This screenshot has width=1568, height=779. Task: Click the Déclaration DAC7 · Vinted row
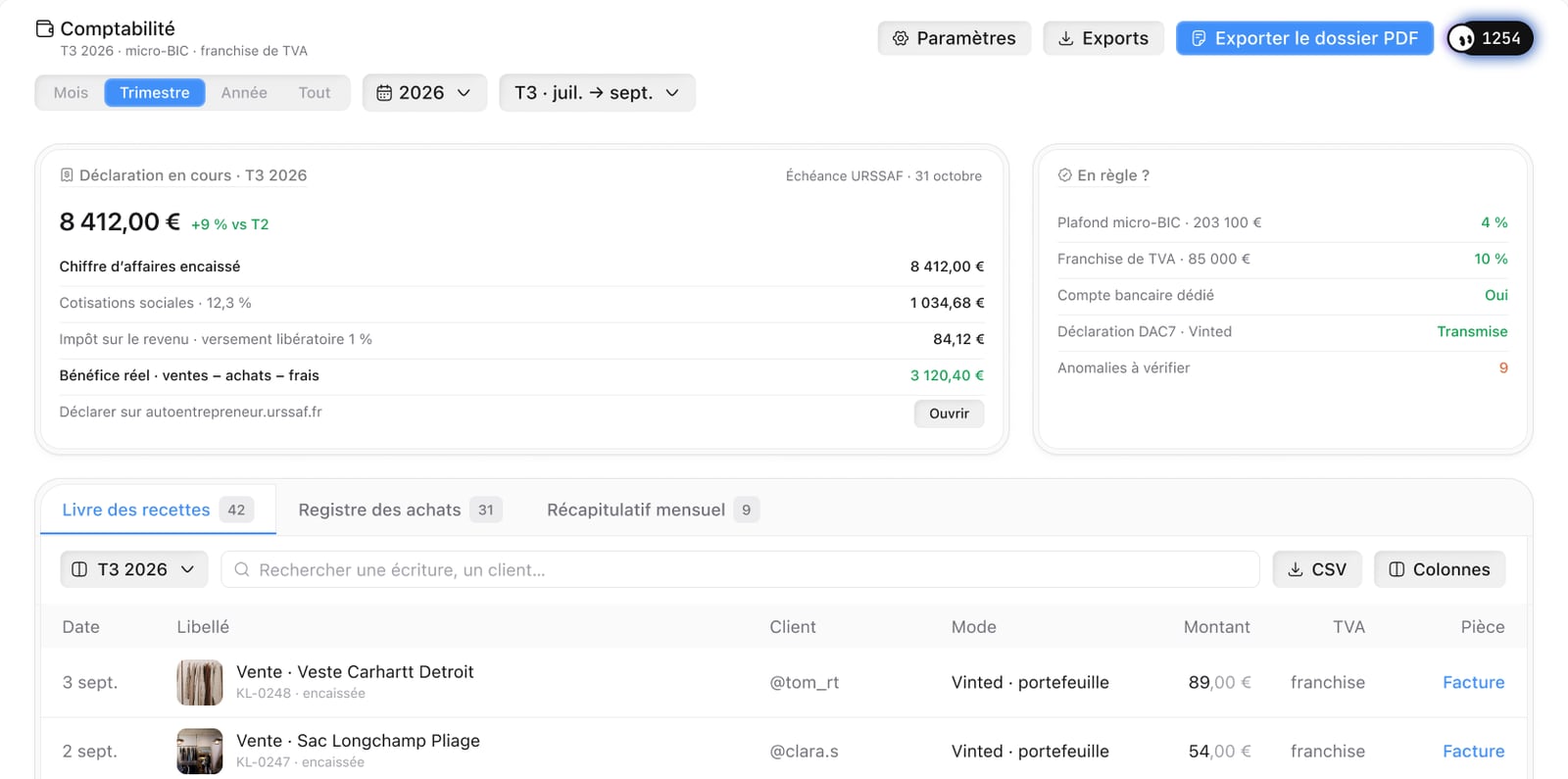coord(1283,332)
